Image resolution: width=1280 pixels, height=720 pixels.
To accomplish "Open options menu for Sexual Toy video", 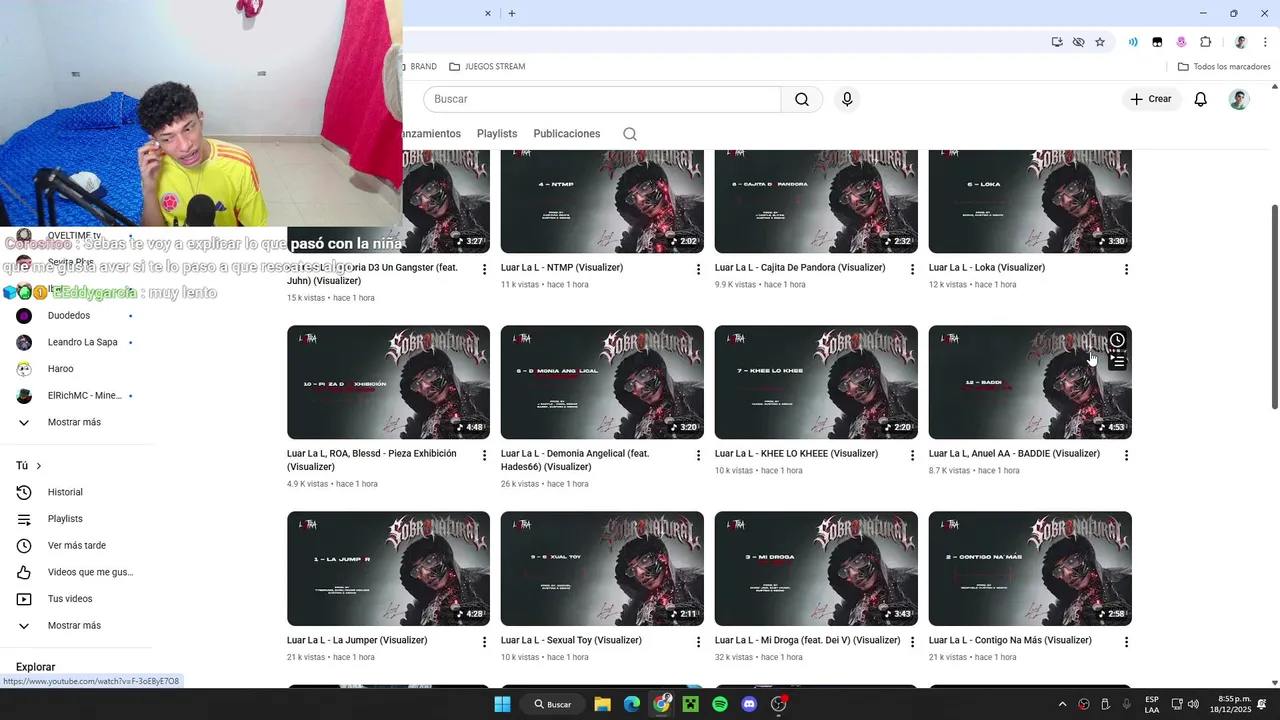I will tap(698, 642).
